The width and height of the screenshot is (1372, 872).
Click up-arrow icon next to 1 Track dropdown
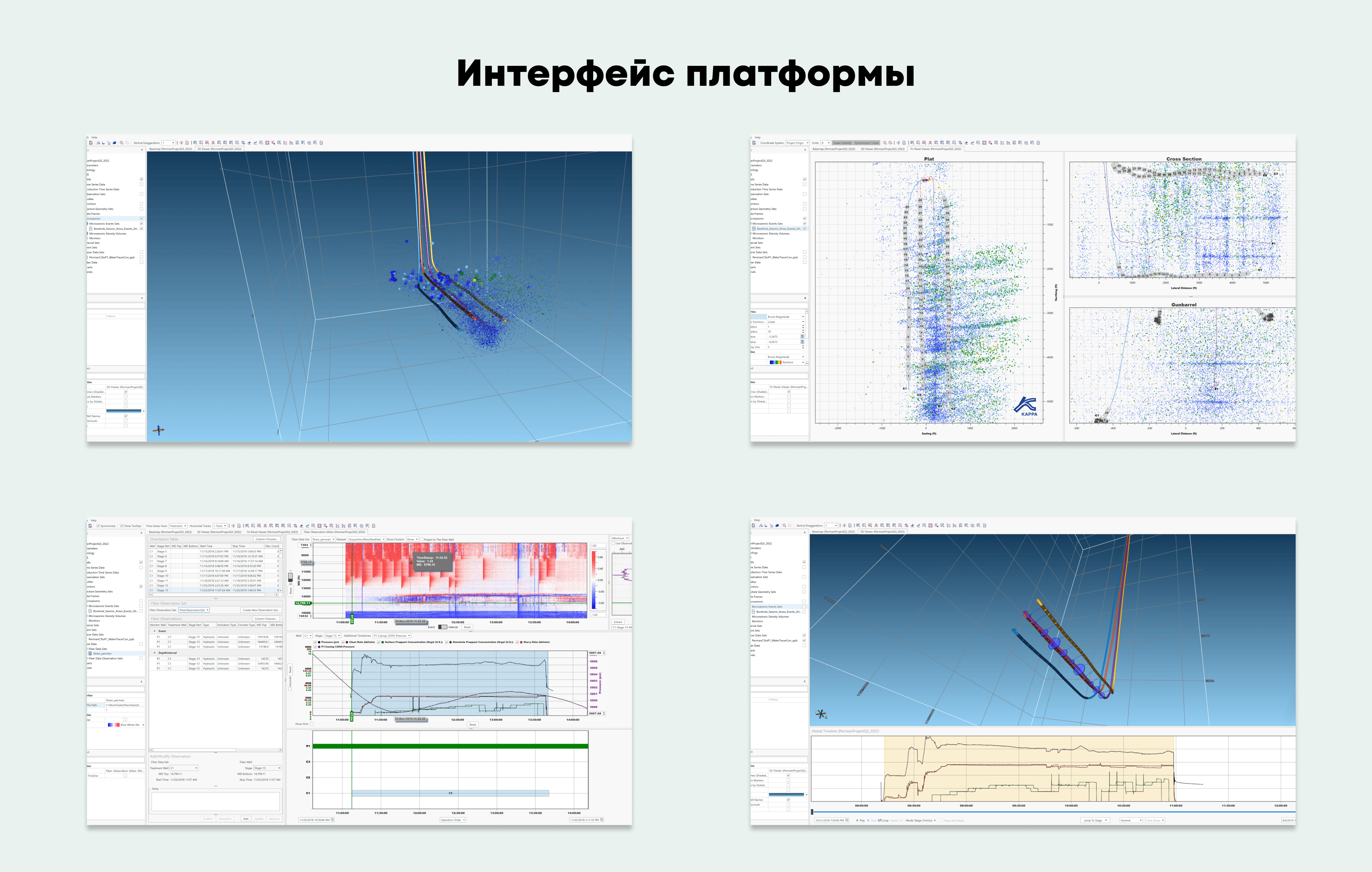coord(233,526)
